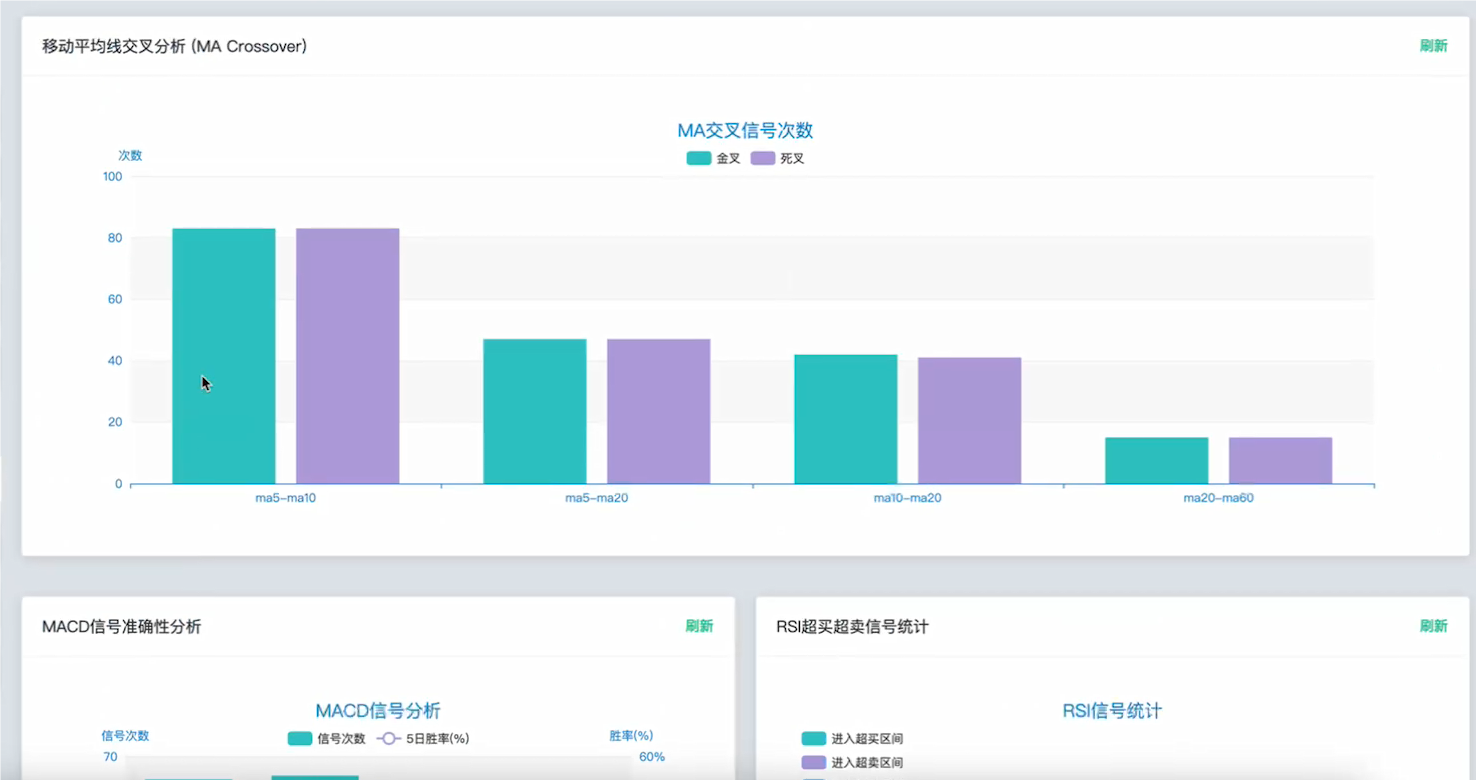Click the RSI信号统计 chart title
1476x780 pixels.
1112,711
